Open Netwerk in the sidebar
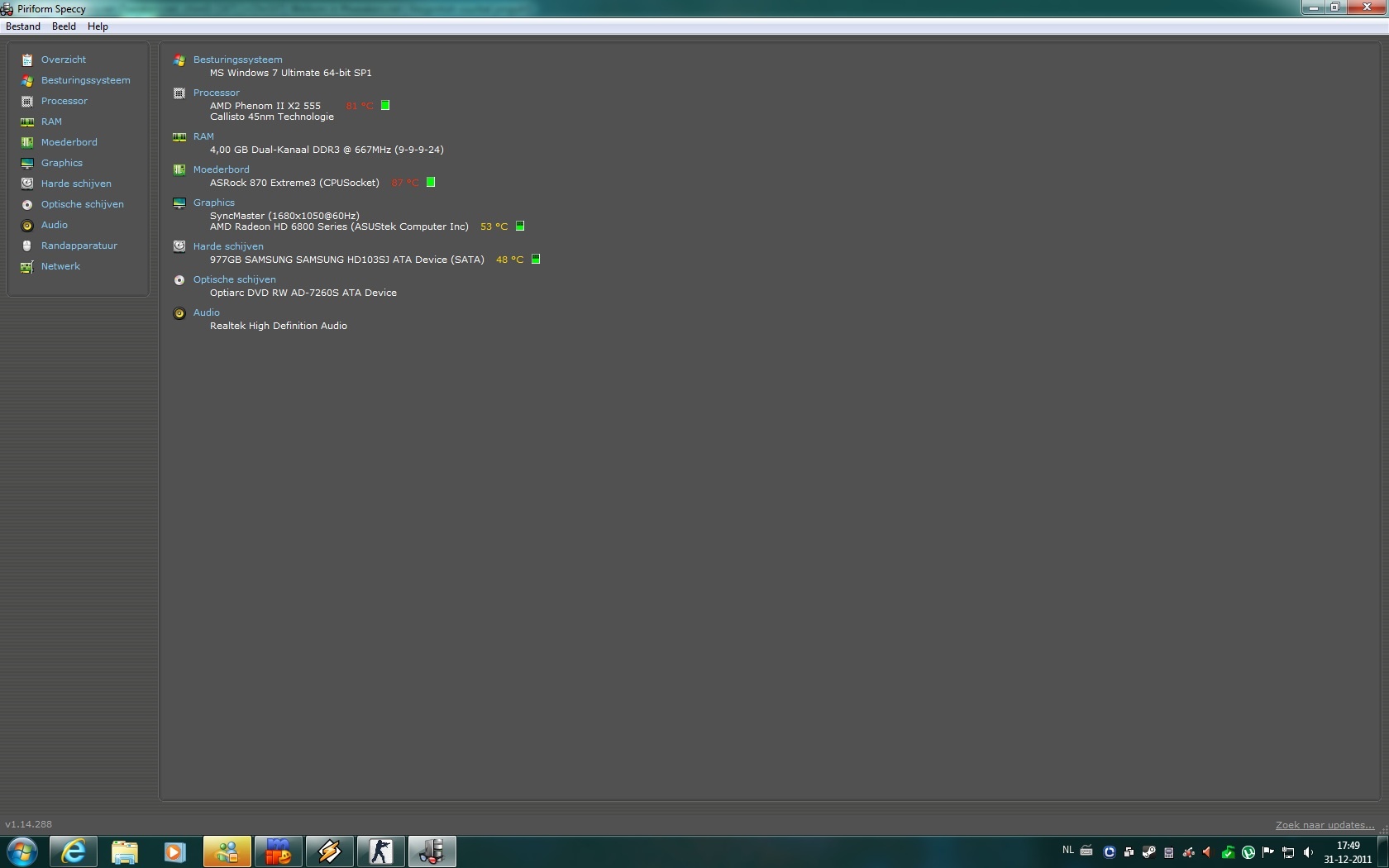This screenshot has height=868, width=1389. coord(60,266)
